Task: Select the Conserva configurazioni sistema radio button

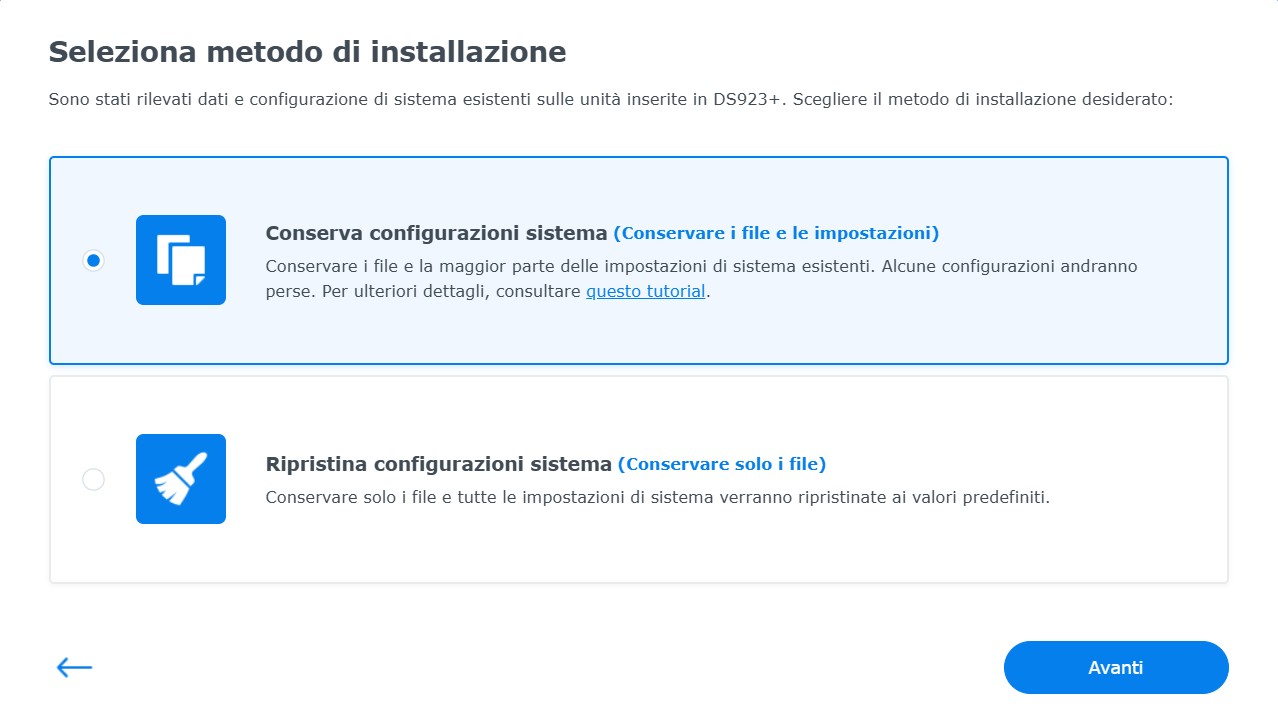Action: pos(93,260)
